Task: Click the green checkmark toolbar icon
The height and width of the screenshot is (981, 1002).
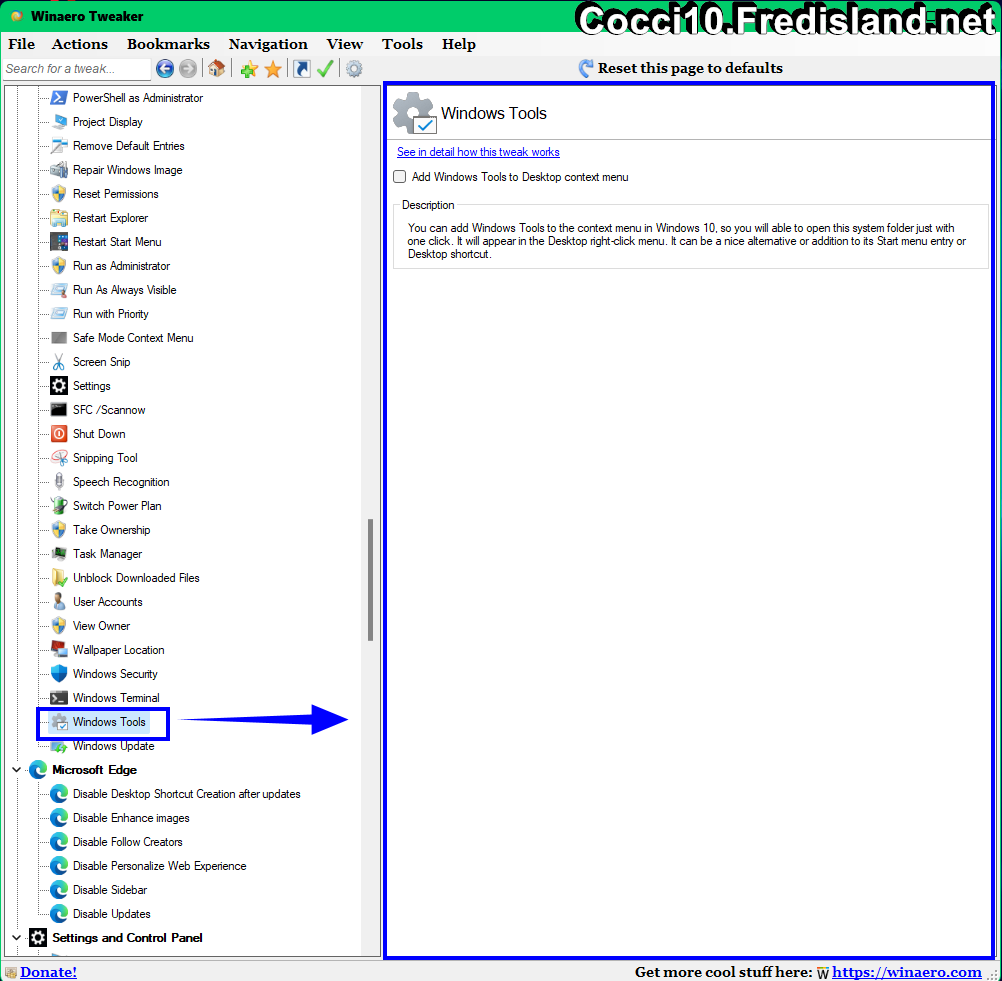Action: pos(325,68)
